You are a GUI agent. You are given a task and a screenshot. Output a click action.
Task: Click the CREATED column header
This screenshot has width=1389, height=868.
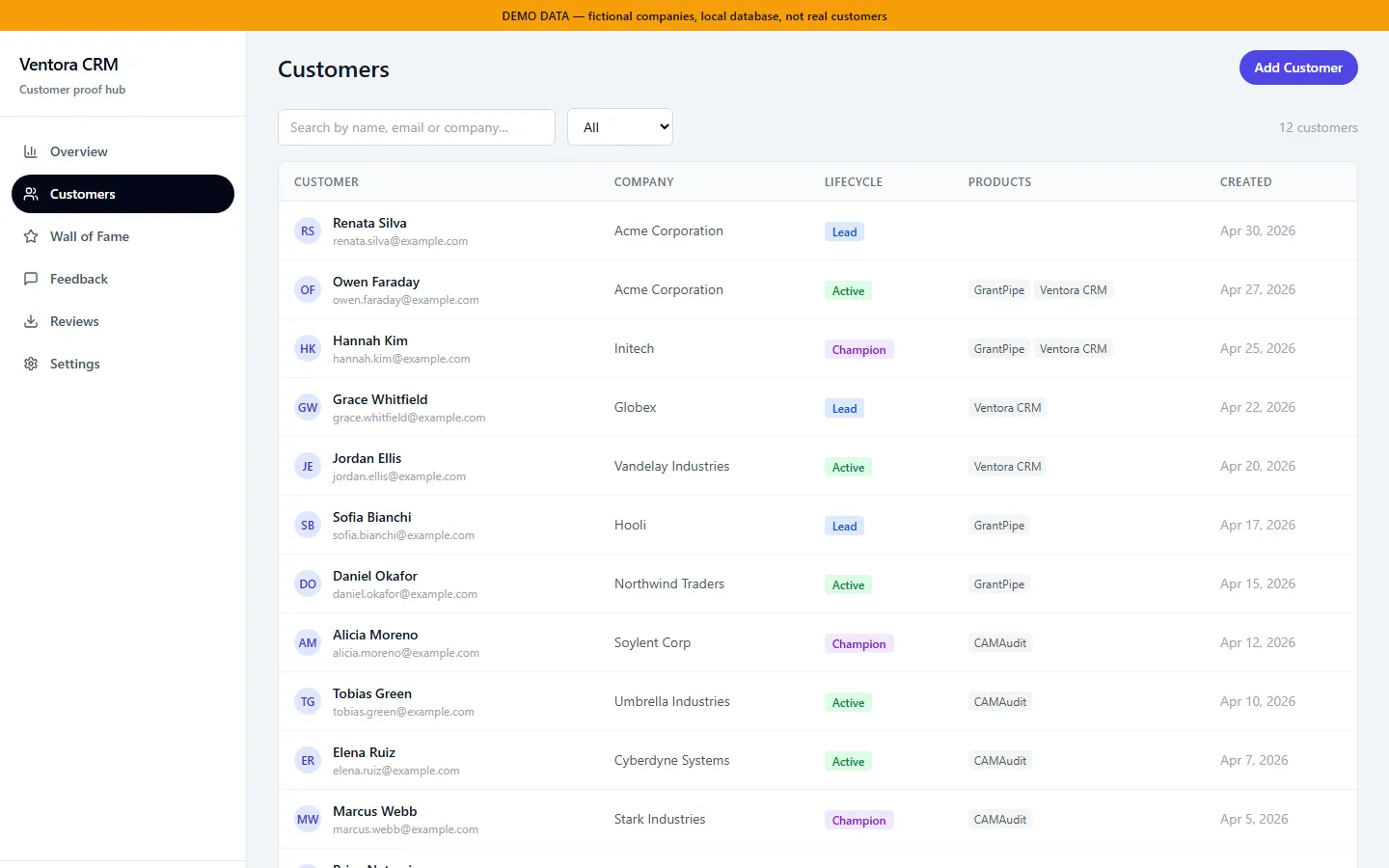pos(1245,182)
